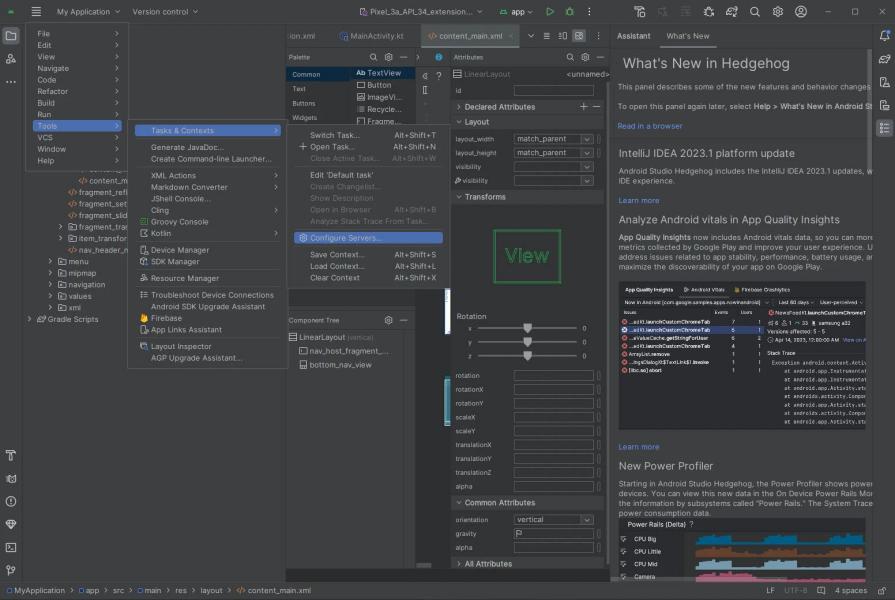Screen dimensions: 895x600
Task: Open the Git version control sidebar icon
Action: 11,570
